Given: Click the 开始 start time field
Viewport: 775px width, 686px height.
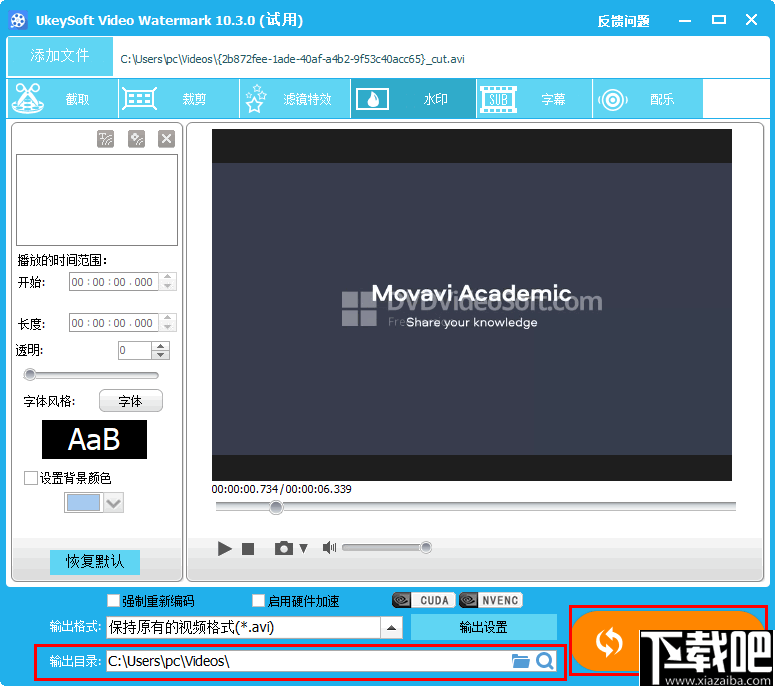Looking at the screenshot, I should pyautogui.click(x=114, y=282).
